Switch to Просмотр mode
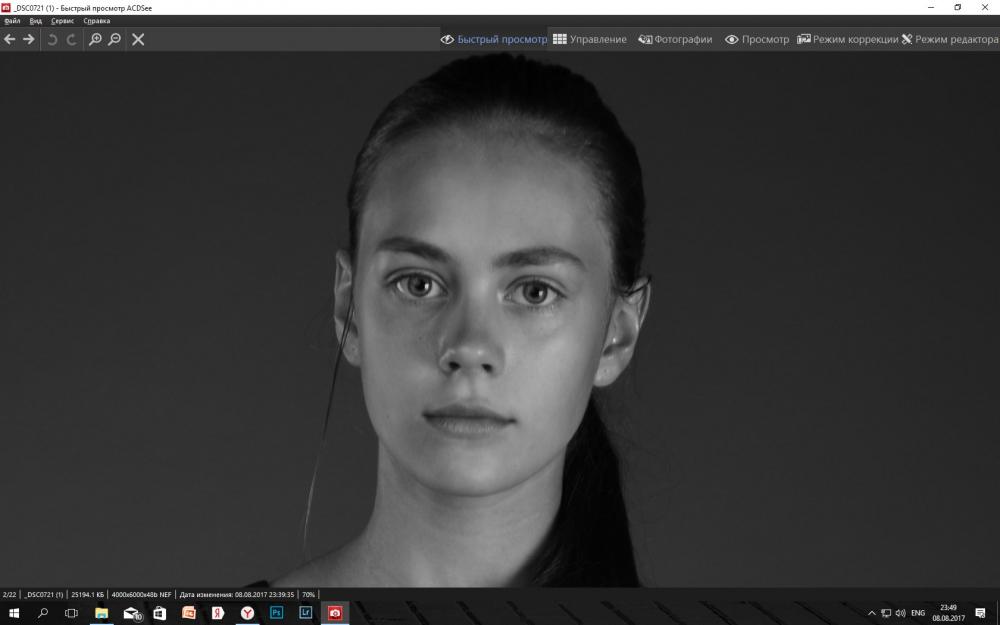Viewport: 1000px width, 625px height. tap(757, 40)
